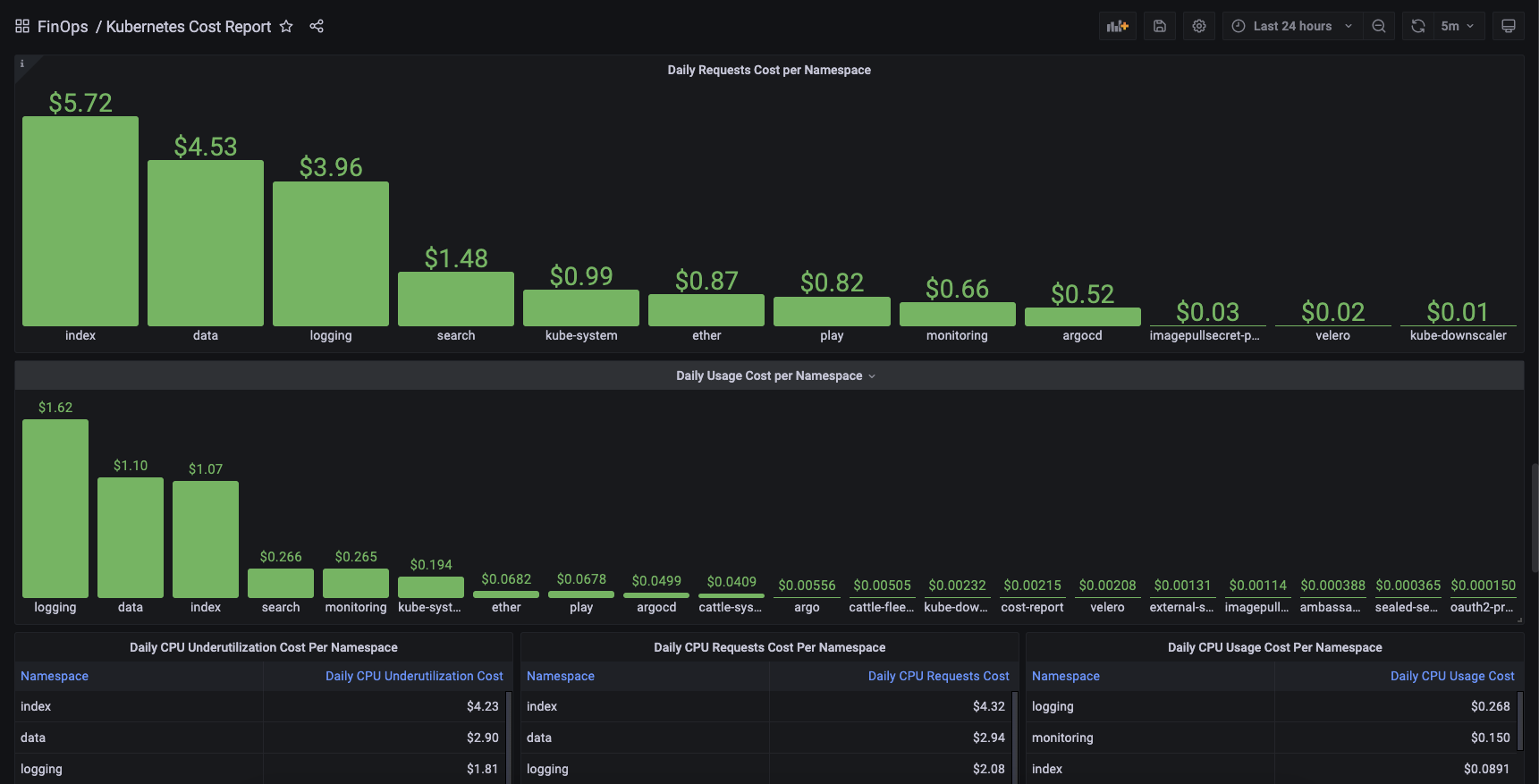This screenshot has width=1539, height=784.
Task: Go to the FinOps folder link
Action: [63, 27]
